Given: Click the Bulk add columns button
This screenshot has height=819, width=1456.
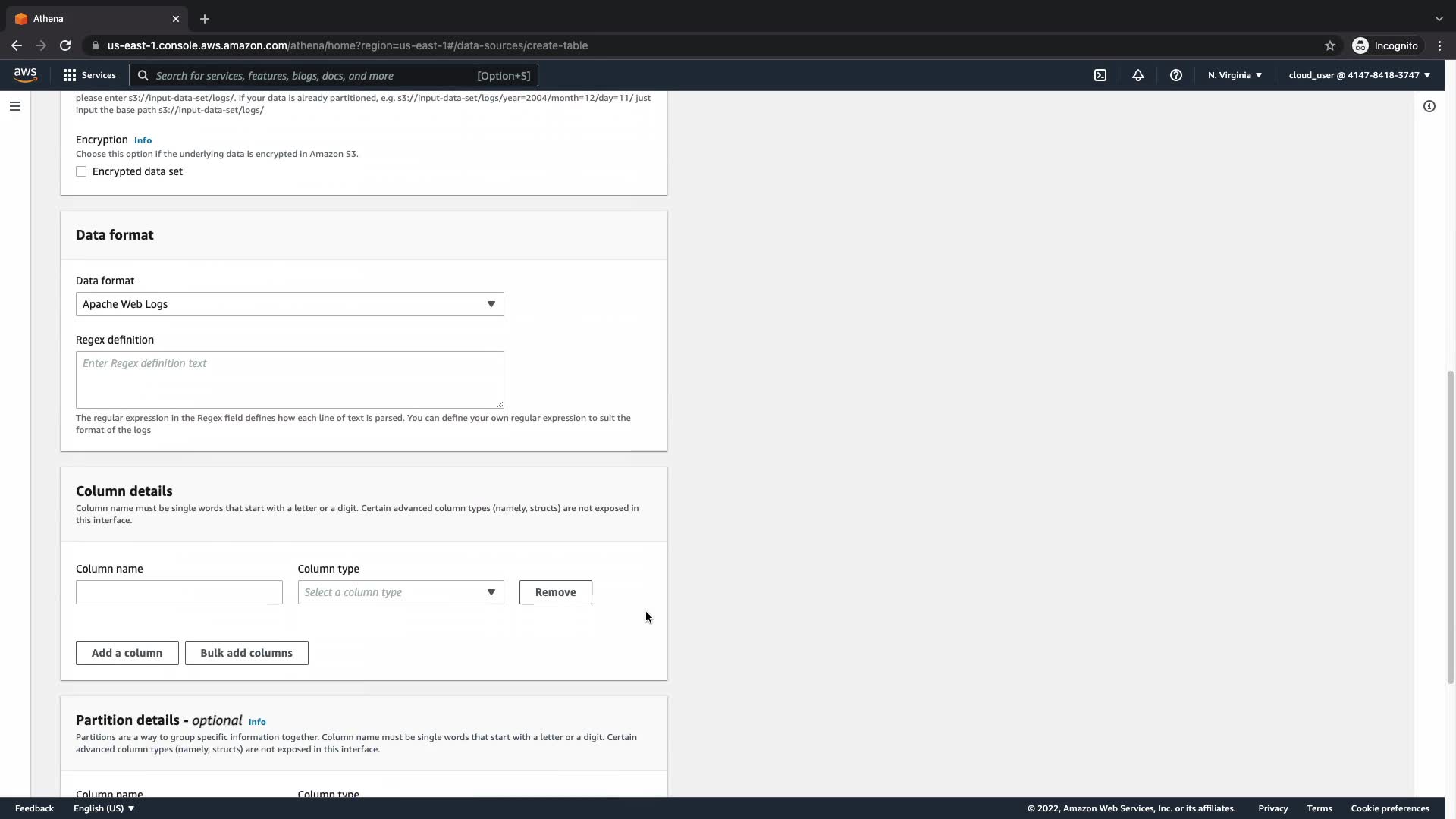Looking at the screenshot, I should (x=246, y=653).
